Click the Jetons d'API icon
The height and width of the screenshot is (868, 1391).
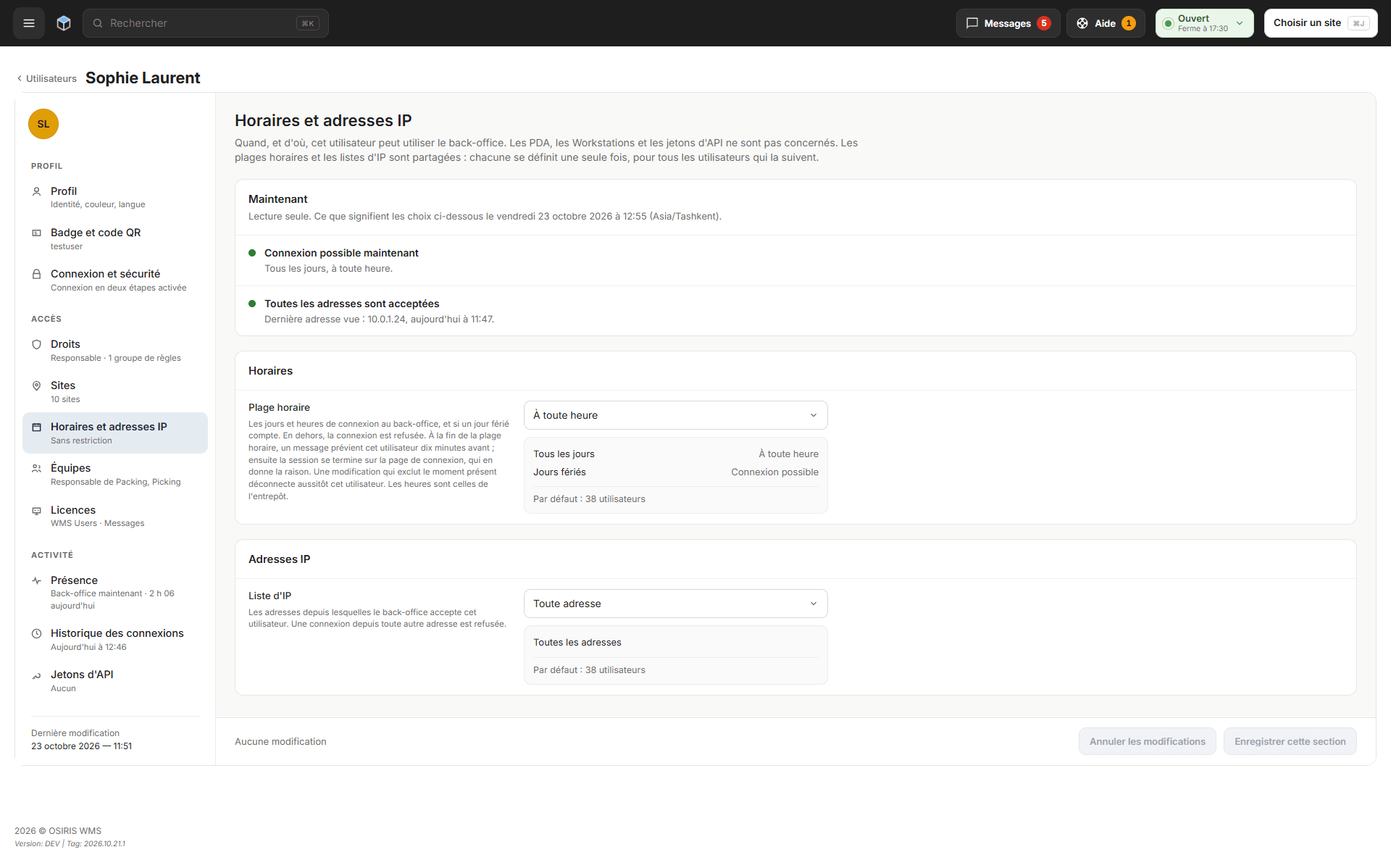click(x=36, y=675)
